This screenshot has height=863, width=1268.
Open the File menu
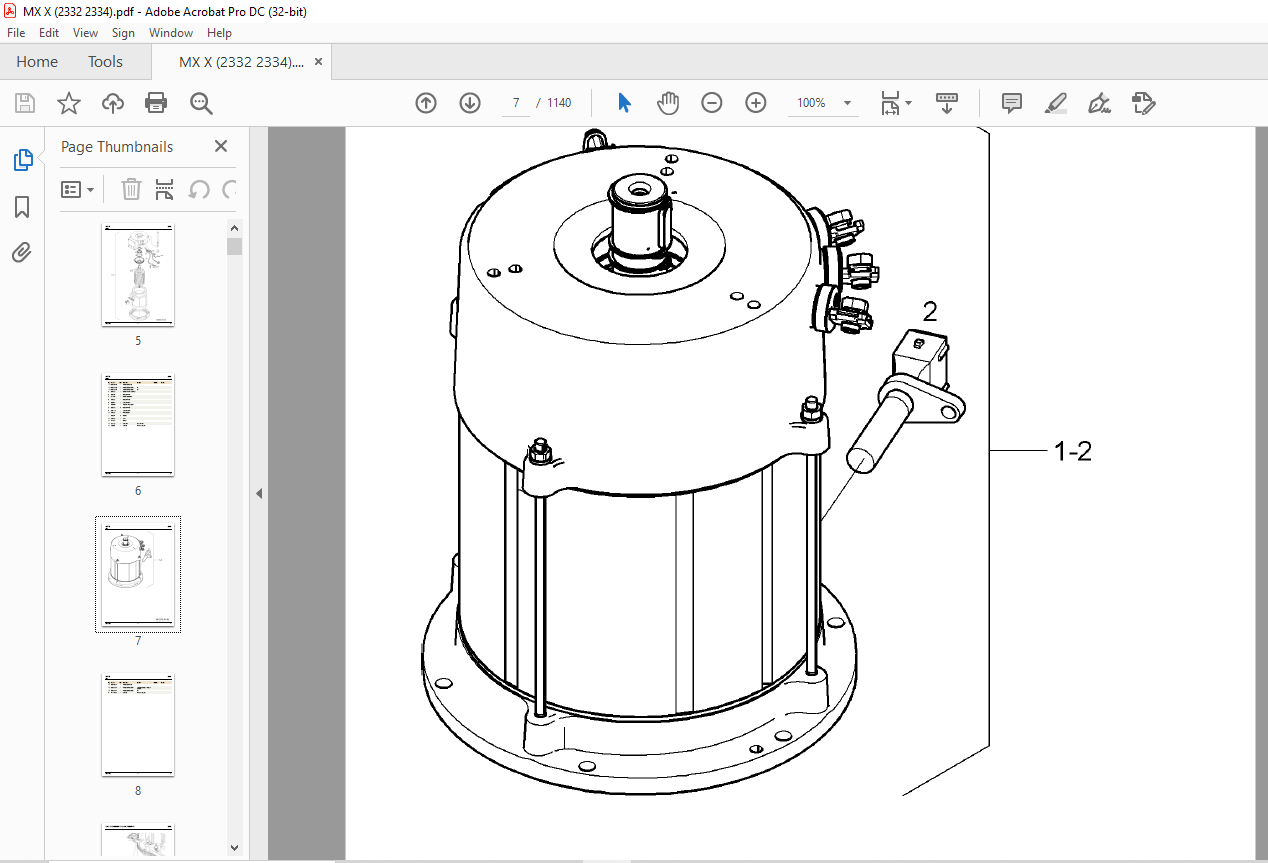point(16,33)
